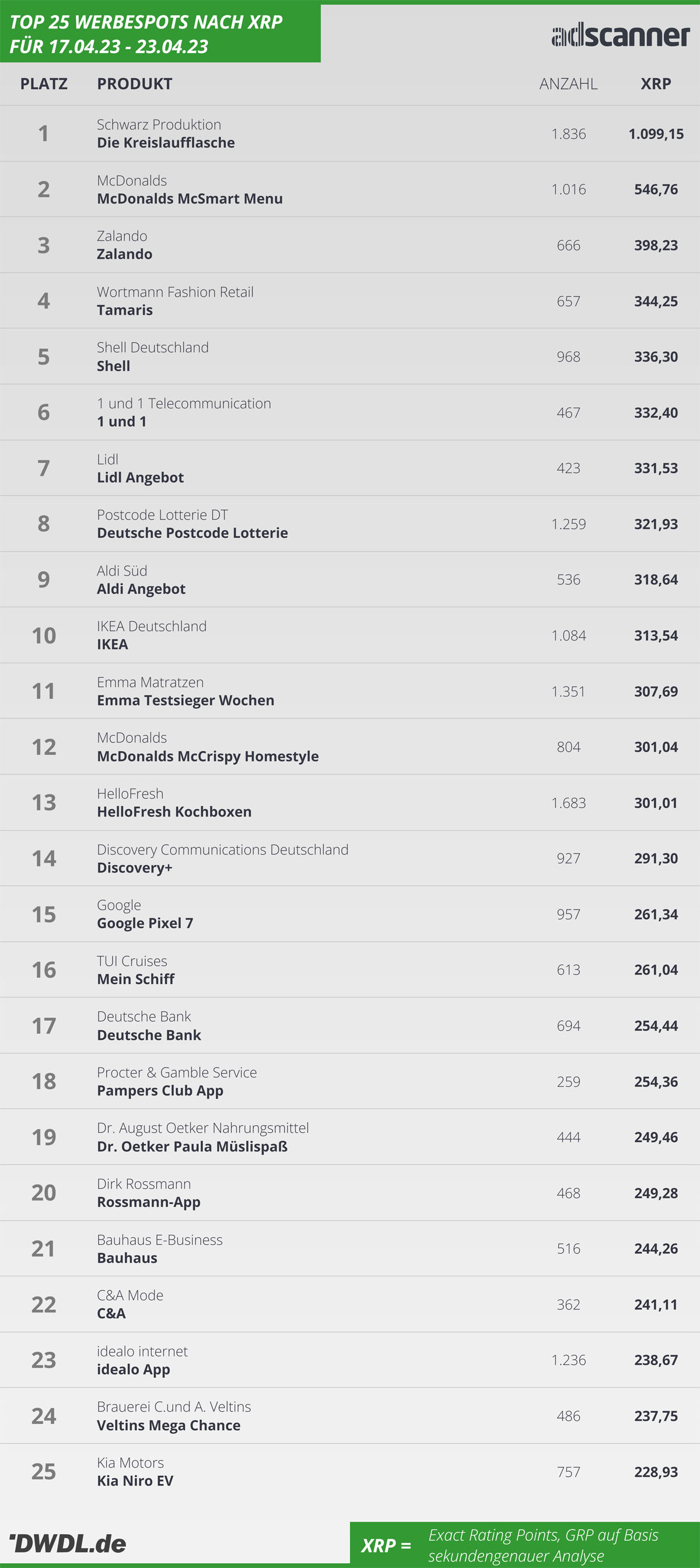Viewport: 700px width, 1568px height.
Task: Select Emma Testsieger Wochen row
Action: click(x=350, y=691)
